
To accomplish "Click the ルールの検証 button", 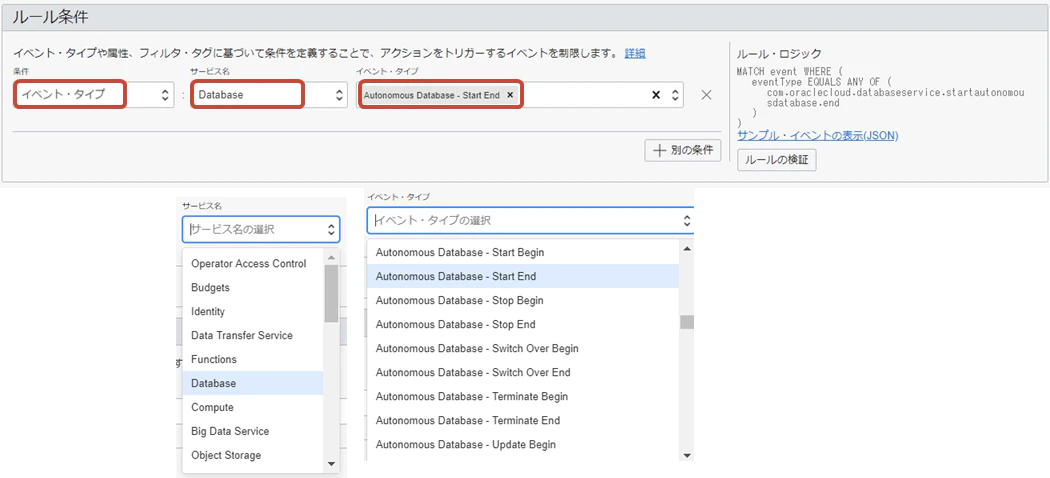I will [x=777, y=160].
